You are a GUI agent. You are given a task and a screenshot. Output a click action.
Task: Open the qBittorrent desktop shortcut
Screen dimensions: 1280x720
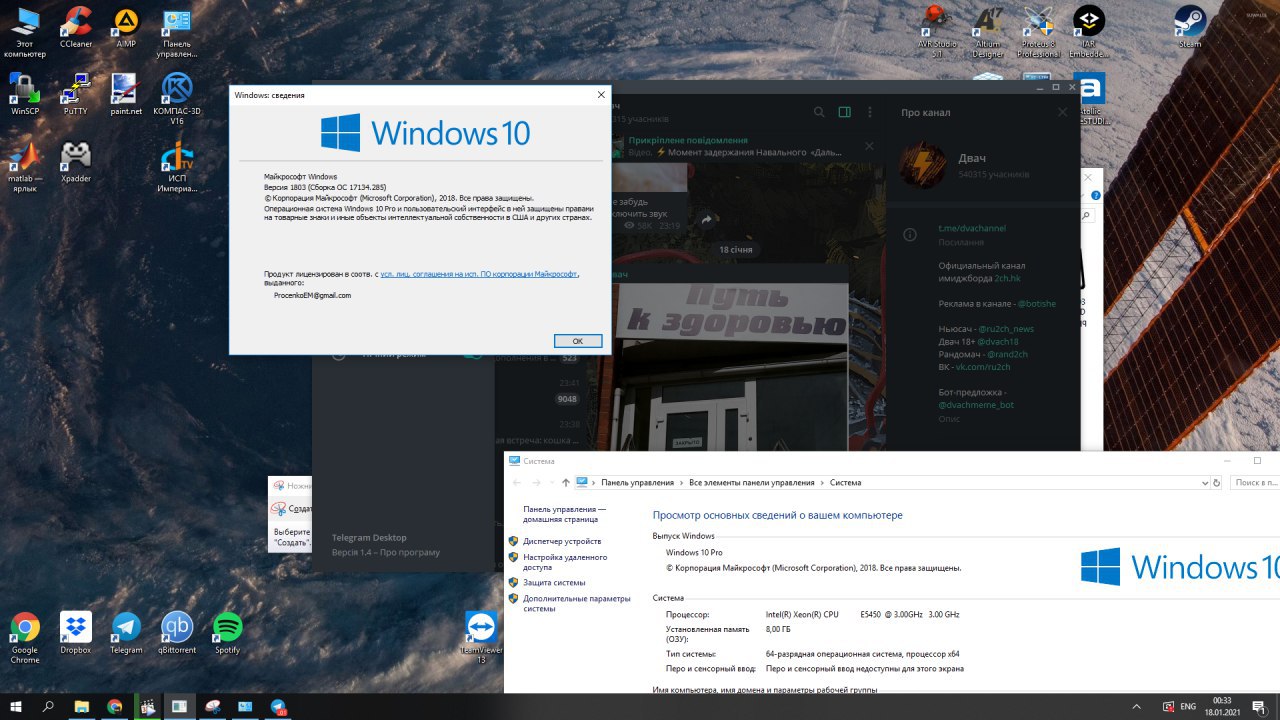click(x=177, y=633)
